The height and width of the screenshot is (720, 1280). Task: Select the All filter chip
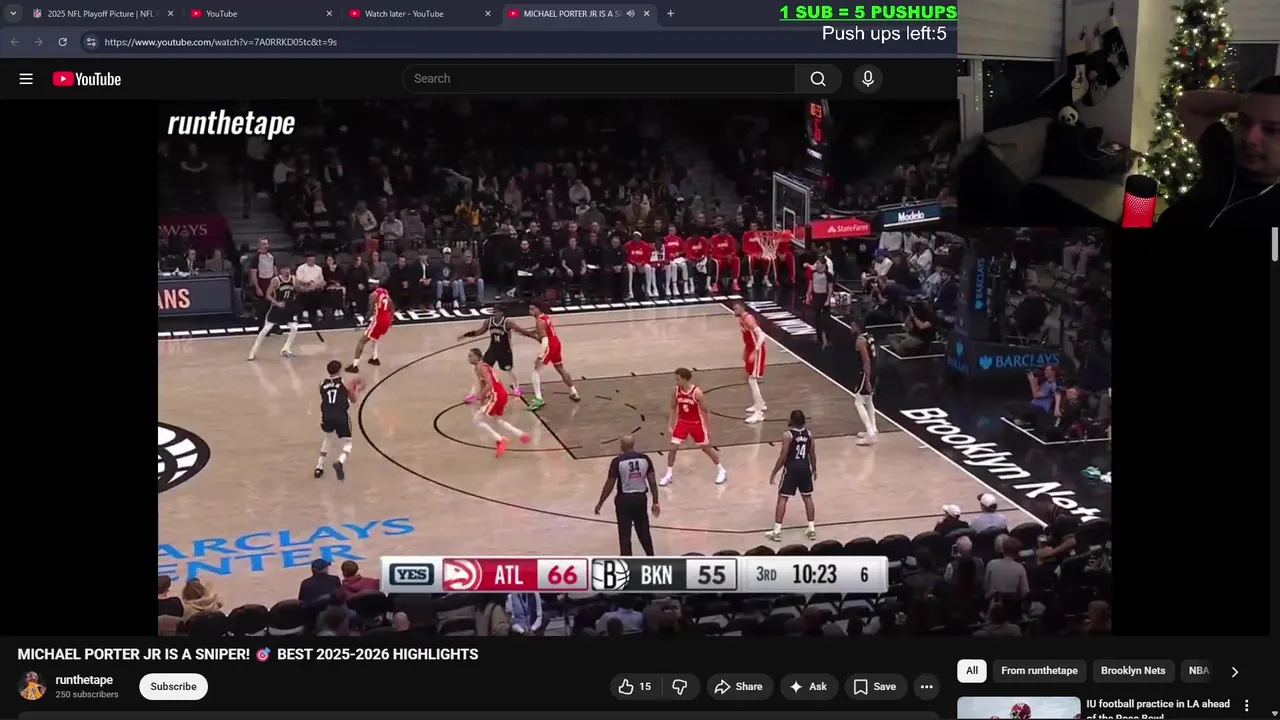click(x=972, y=671)
